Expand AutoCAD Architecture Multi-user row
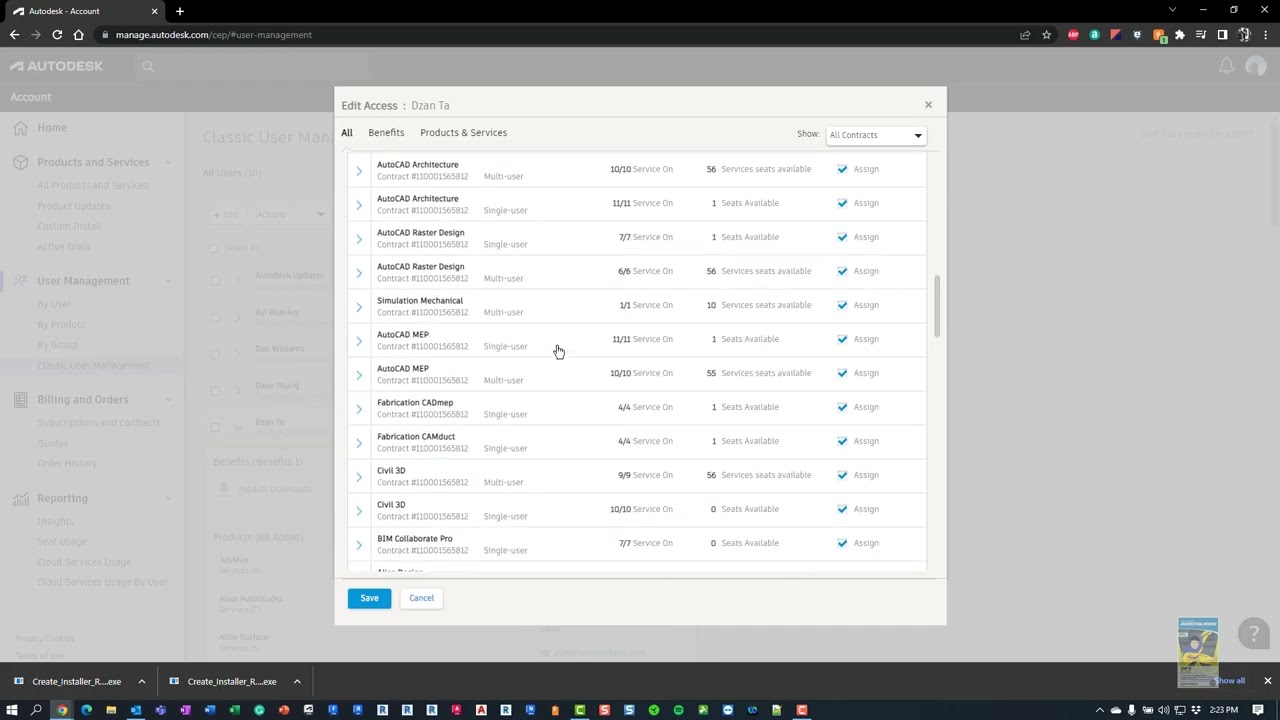 359,171
